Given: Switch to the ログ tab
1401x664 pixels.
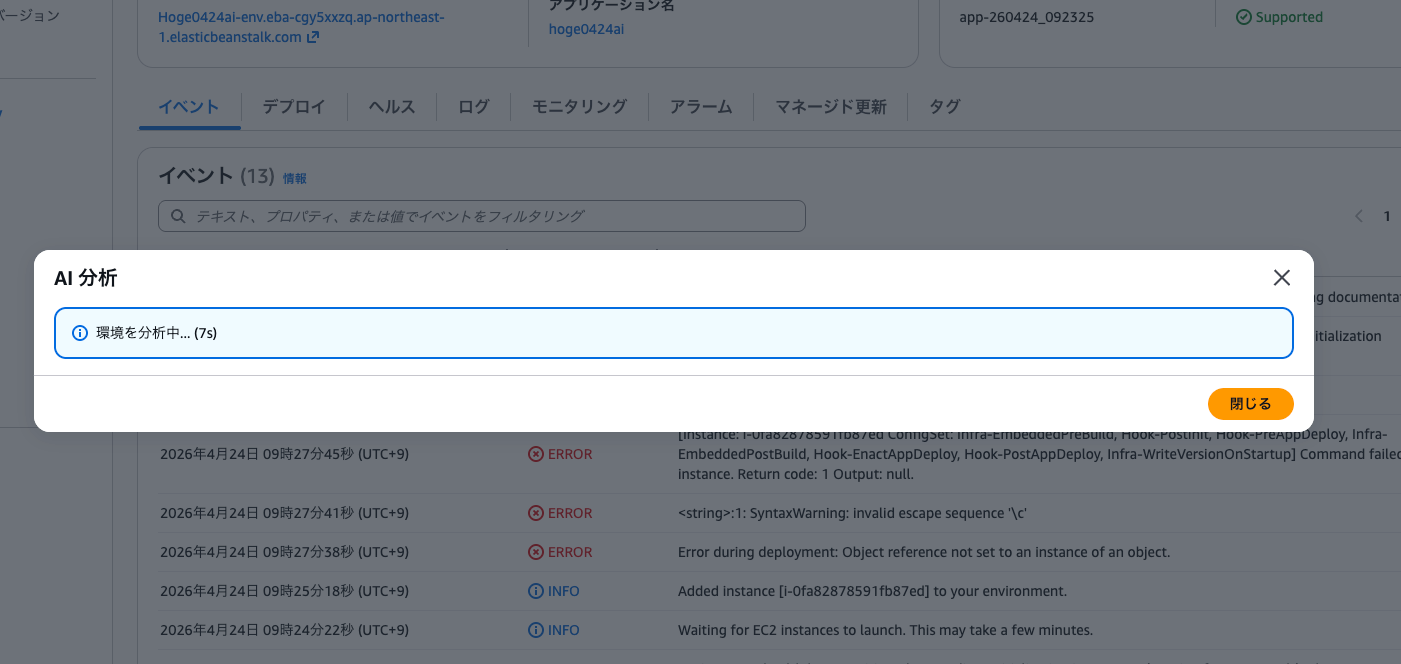Looking at the screenshot, I should (x=472, y=106).
